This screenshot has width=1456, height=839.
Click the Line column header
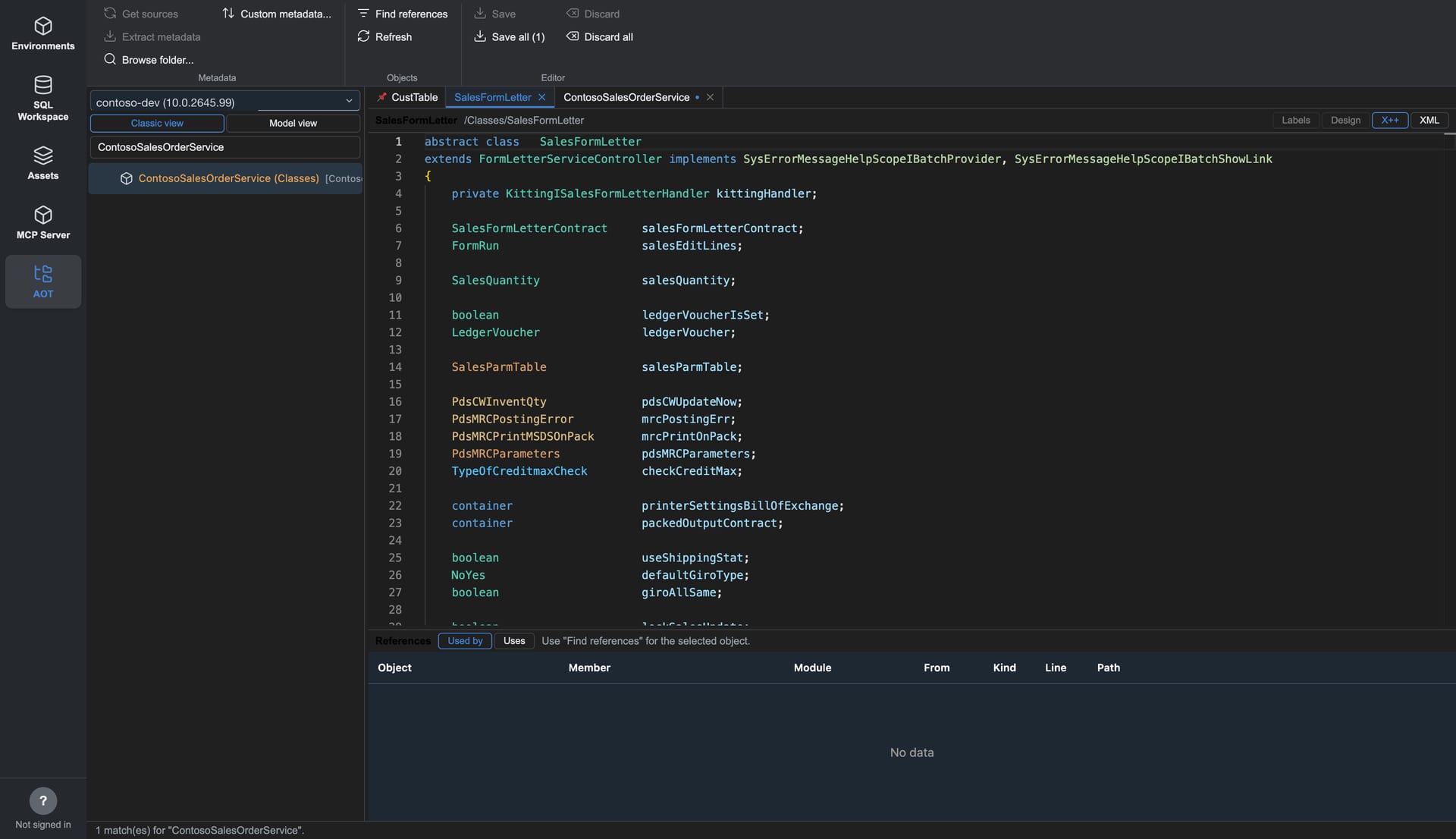(x=1055, y=668)
